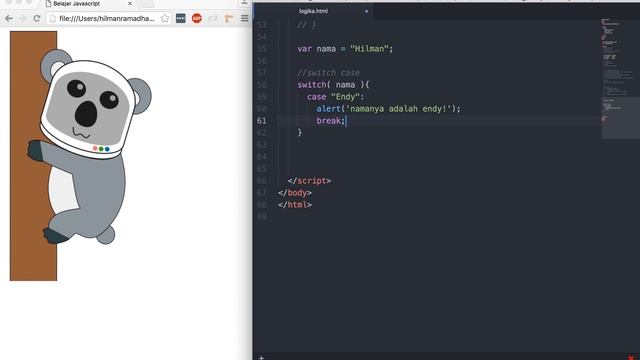Go forward in the Chrome browser
640x360 pixels.
pyautogui.click(x=22, y=18)
